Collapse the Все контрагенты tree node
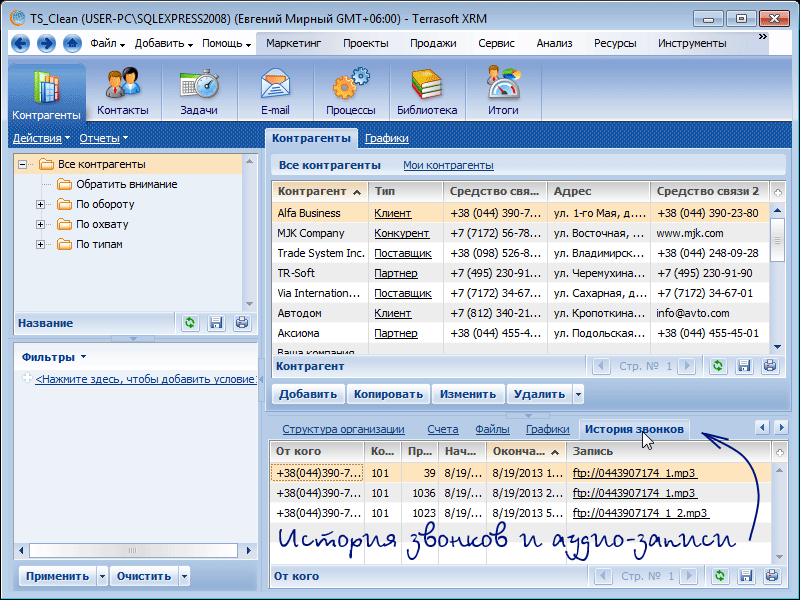This screenshot has height=600, width=800. pos(22,164)
